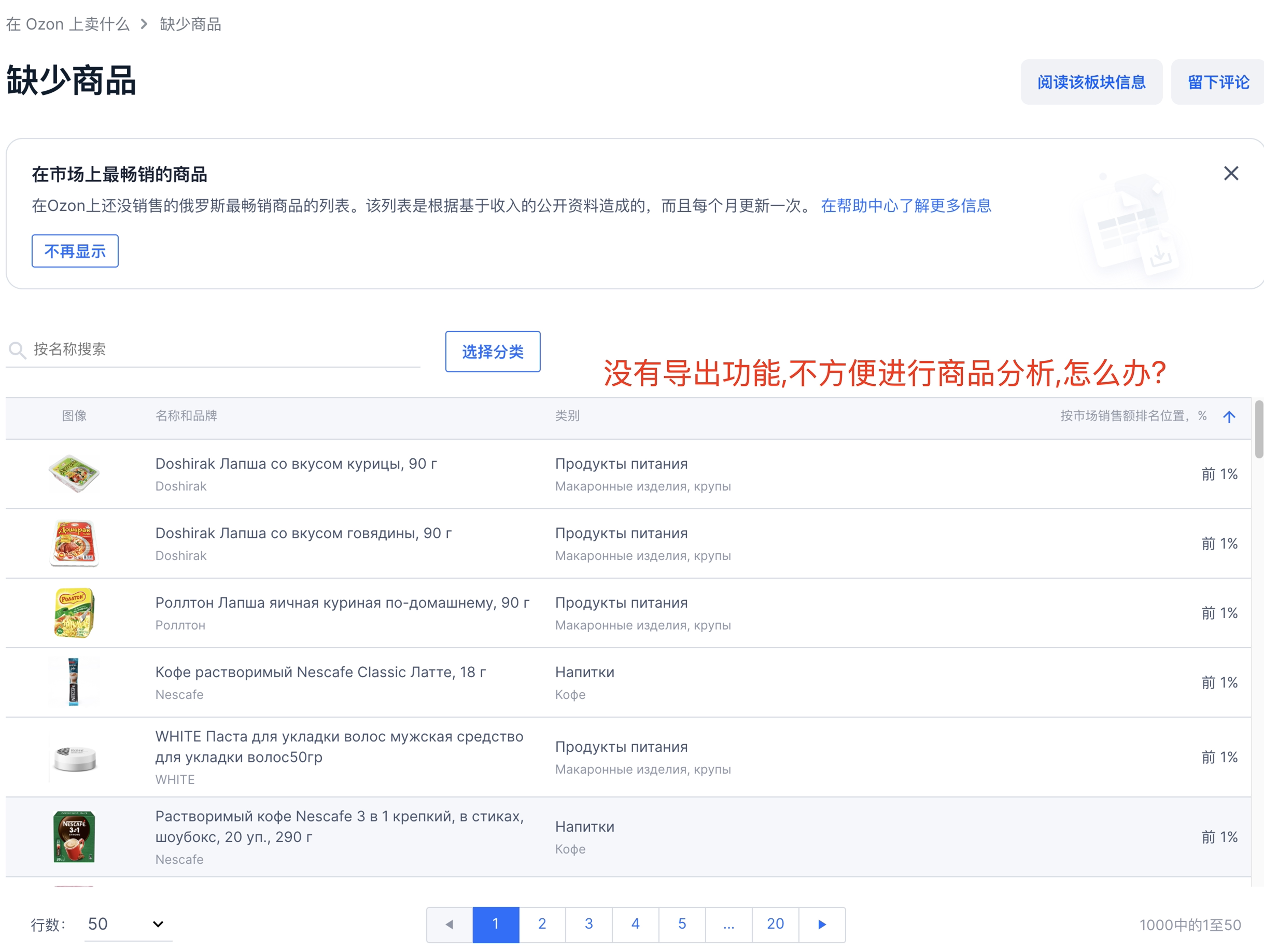Click sort arrow in sales rank column
Screen dimensions: 1264x952
1229,416
